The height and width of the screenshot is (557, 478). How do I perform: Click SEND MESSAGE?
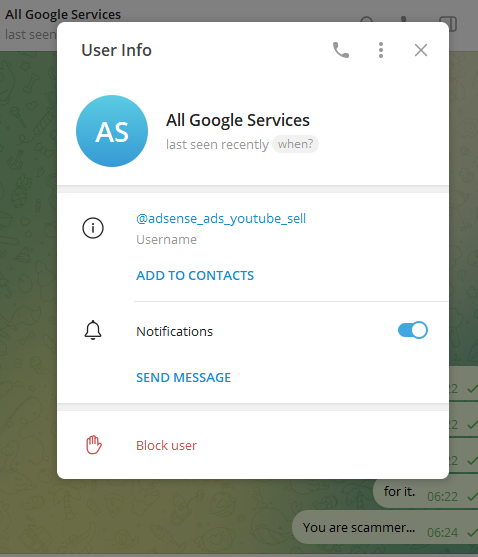tap(184, 377)
